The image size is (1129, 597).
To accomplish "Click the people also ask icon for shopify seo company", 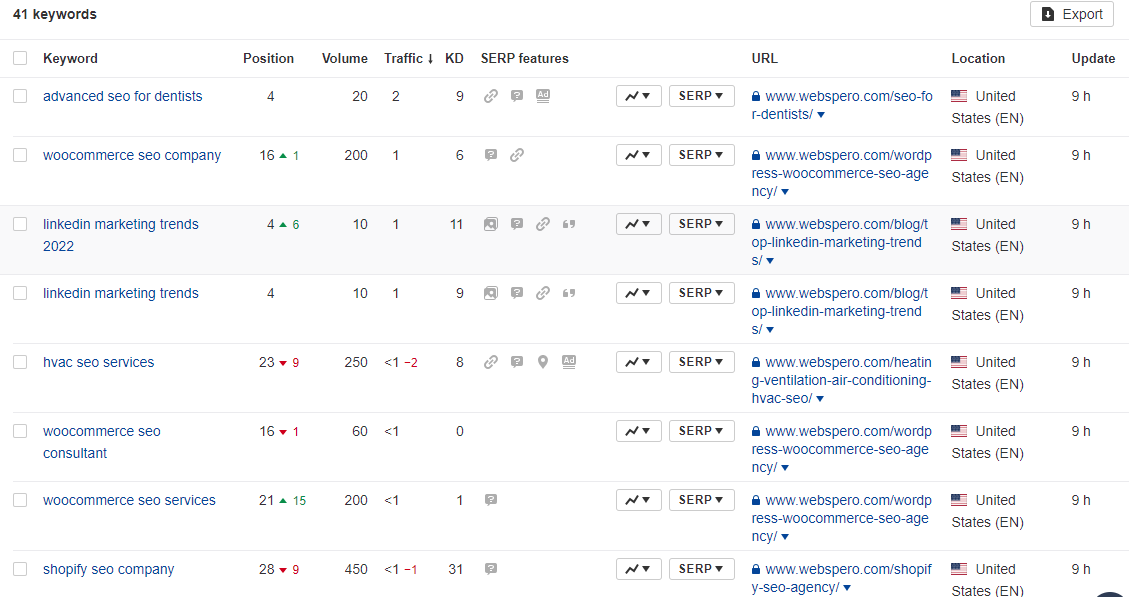I will click(490, 569).
